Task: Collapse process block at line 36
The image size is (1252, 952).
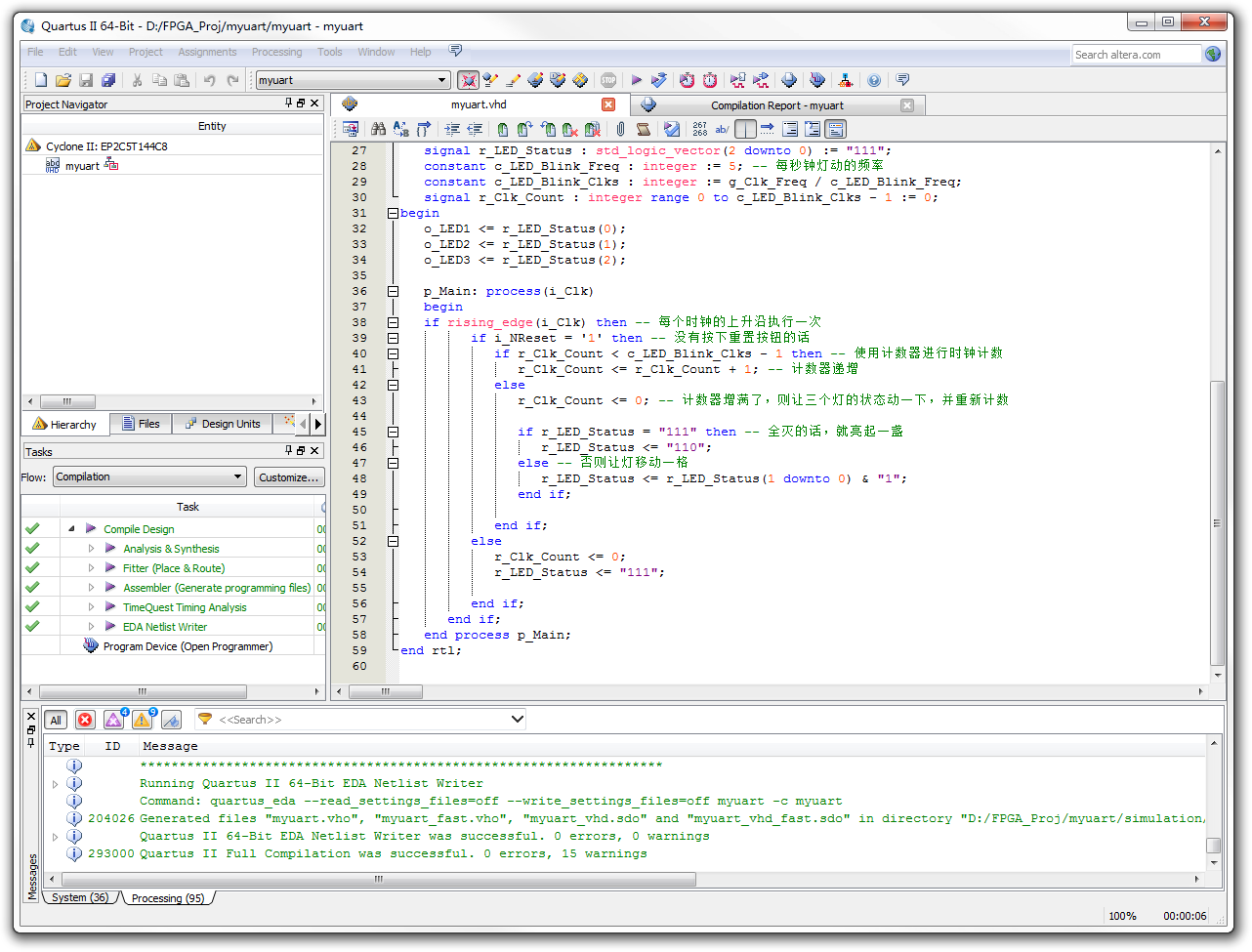Action: coord(393,291)
